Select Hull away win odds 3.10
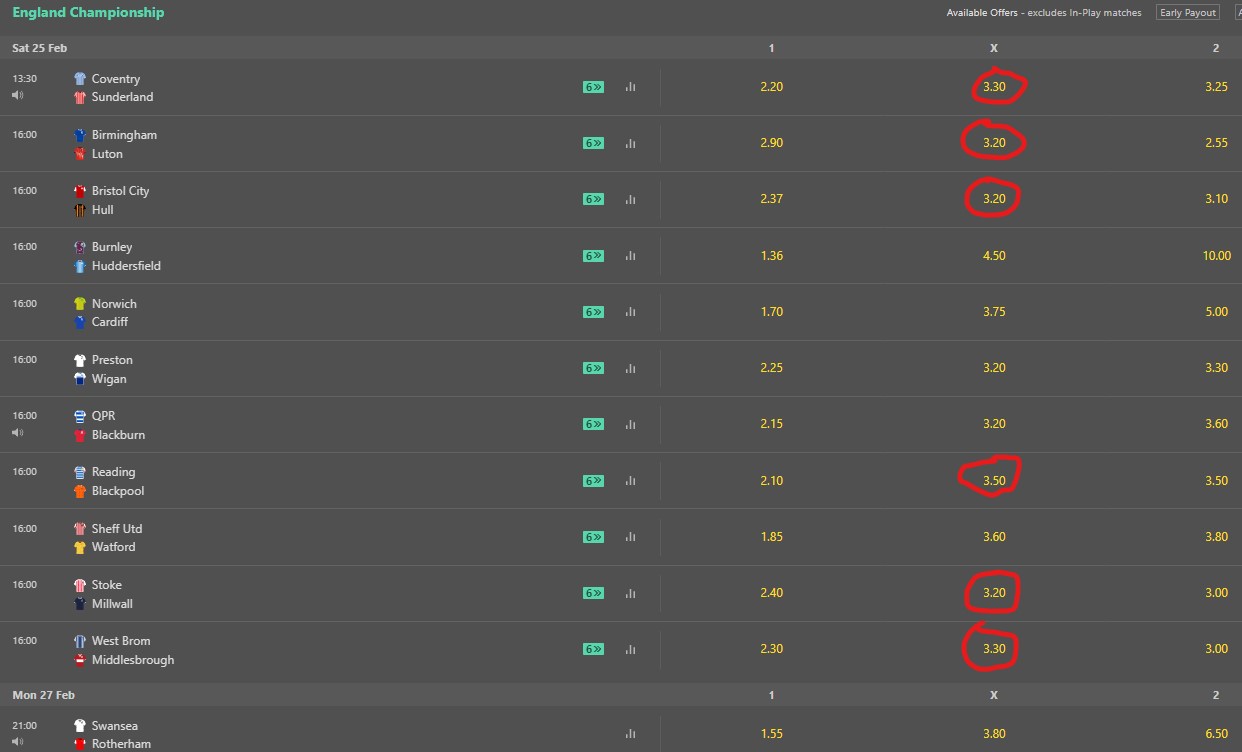This screenshot has height=752, width=1242. pos(1216,199)
